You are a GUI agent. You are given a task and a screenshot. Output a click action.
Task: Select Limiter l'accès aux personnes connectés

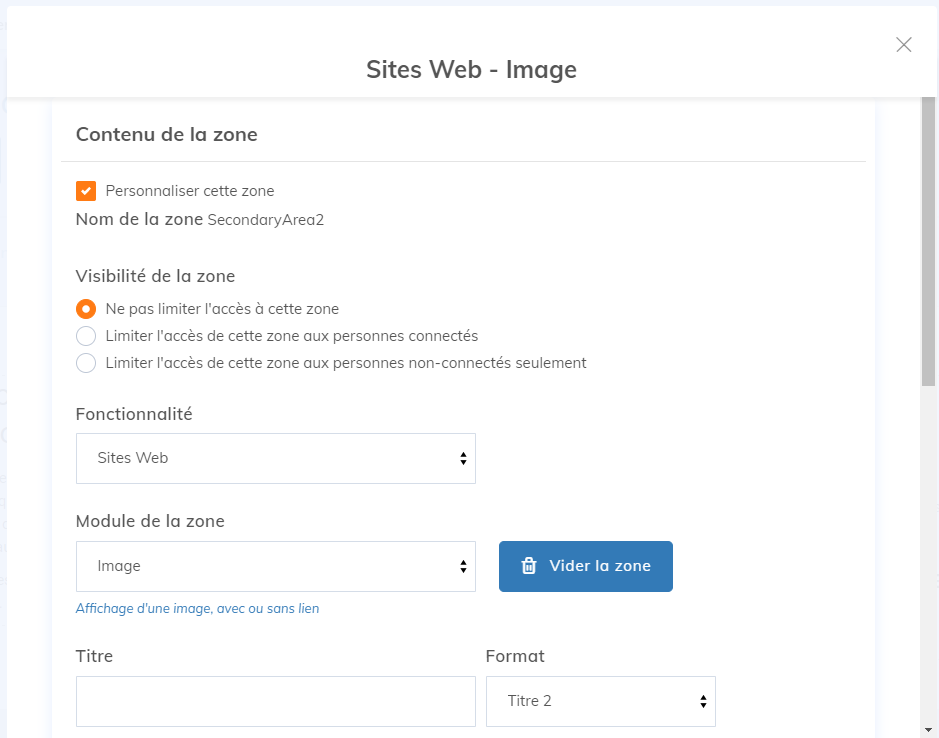pyautogui.click(x=86, y=336)
